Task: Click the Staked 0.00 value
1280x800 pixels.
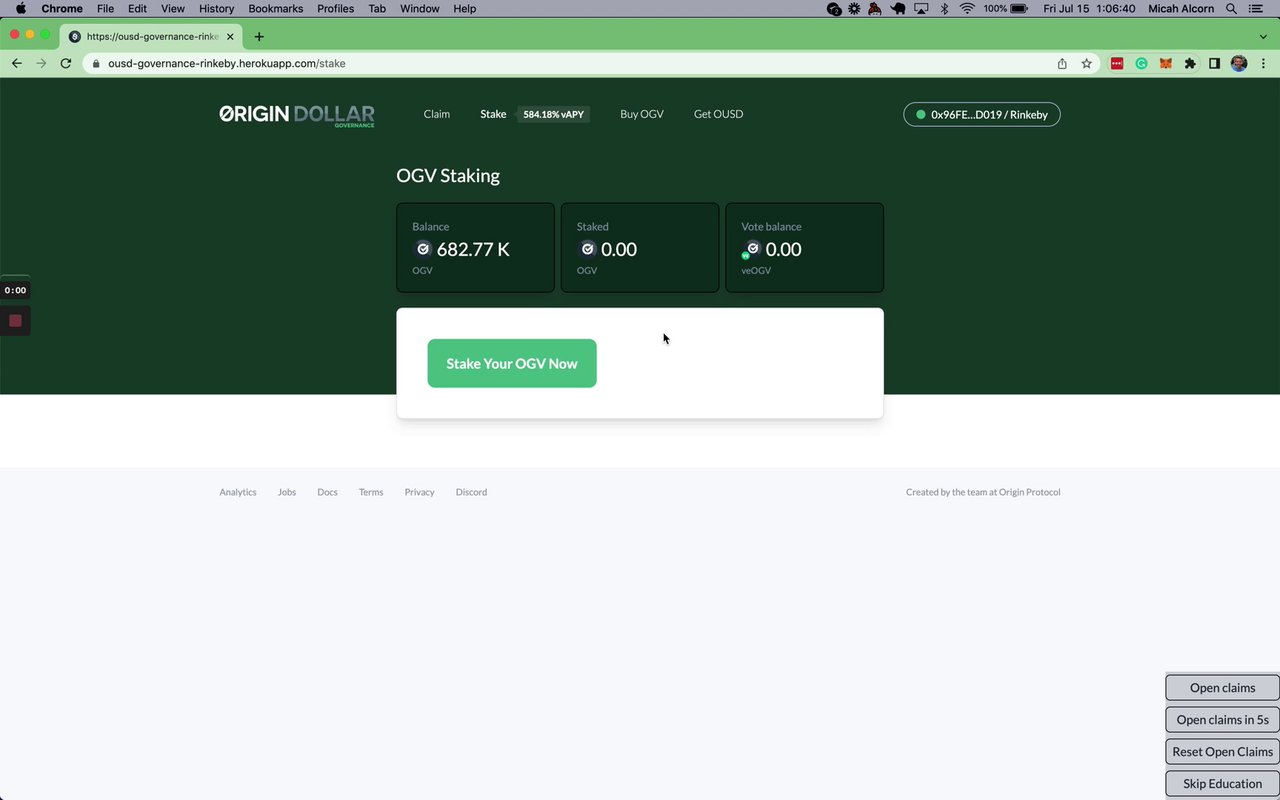Action: click(619, 249)
